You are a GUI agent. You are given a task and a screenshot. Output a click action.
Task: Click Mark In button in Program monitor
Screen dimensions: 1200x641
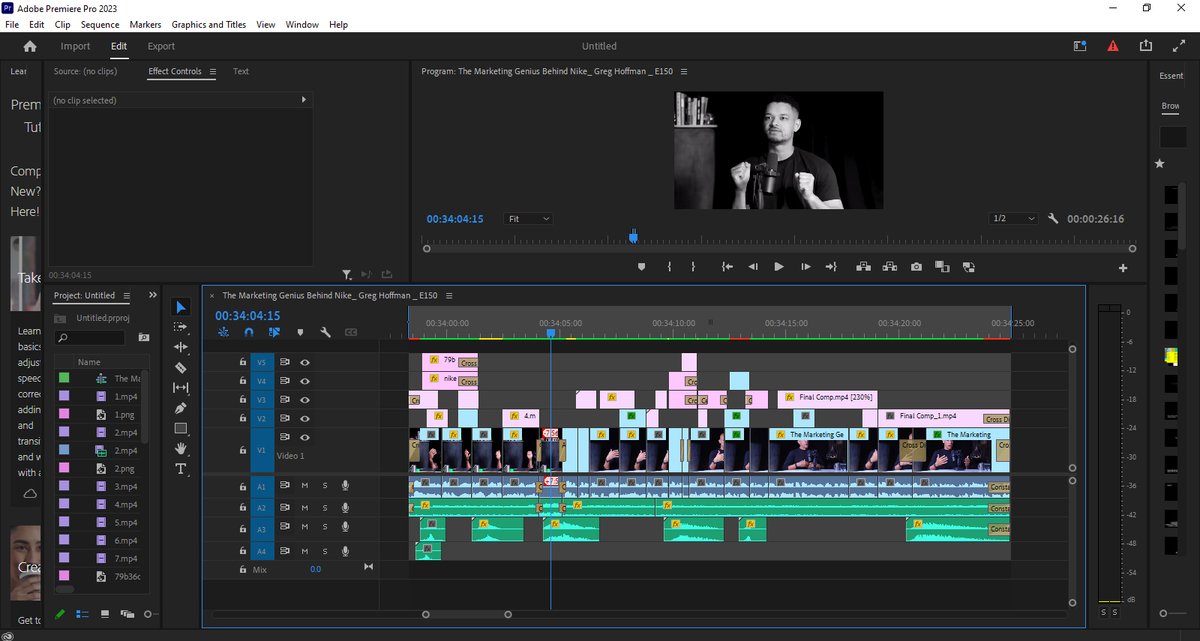click(x=669, y=267)
